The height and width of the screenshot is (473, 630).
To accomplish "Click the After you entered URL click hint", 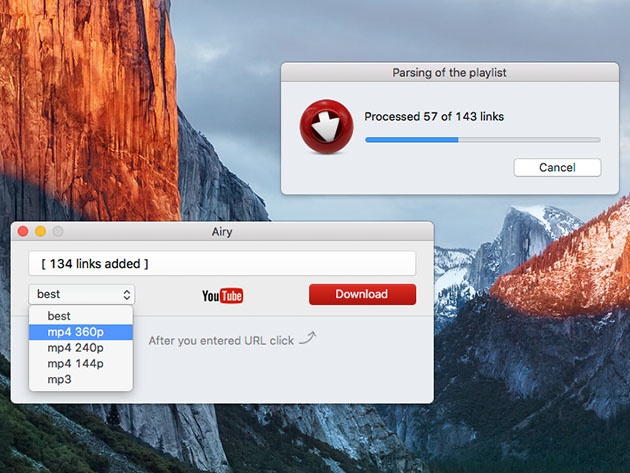I will point(221,341).
